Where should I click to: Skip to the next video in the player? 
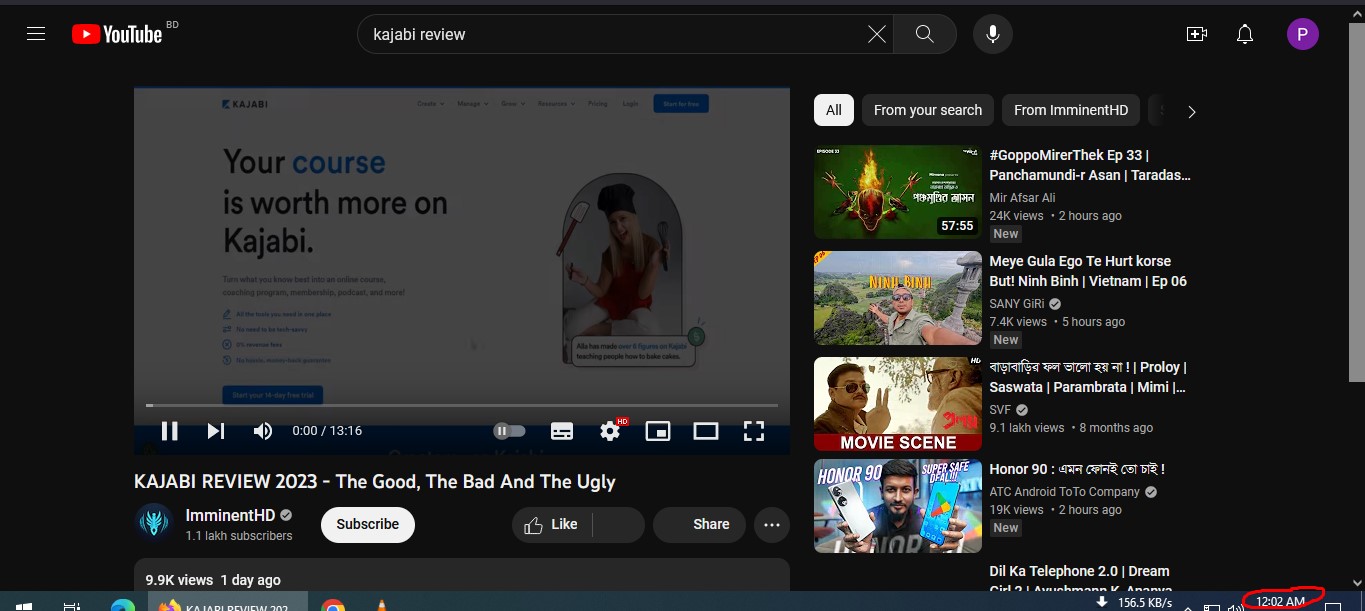click(216, 431)
